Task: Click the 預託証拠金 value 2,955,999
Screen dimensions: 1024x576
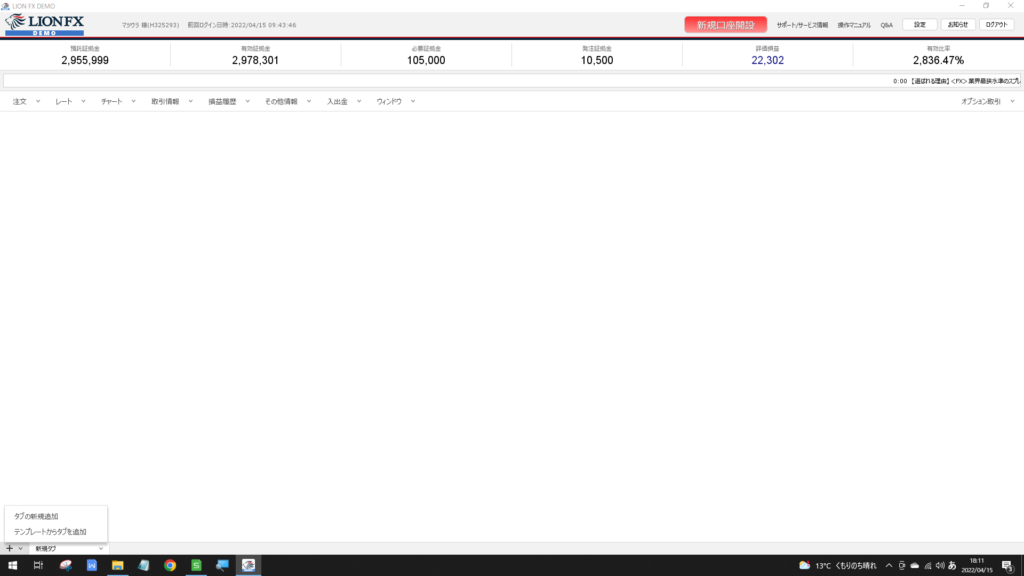Action: [85, 60]
